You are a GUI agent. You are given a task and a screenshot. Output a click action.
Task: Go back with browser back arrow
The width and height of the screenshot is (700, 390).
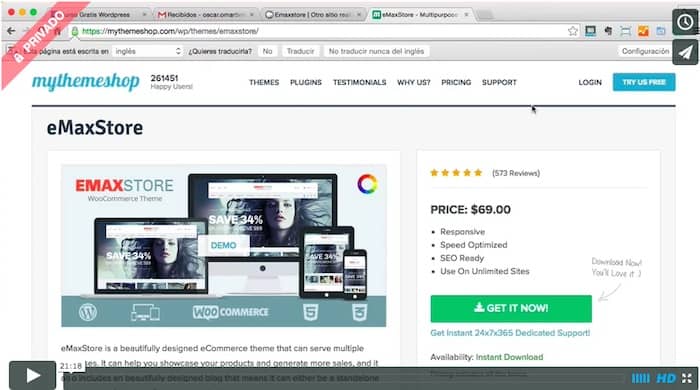click(12, 31)
